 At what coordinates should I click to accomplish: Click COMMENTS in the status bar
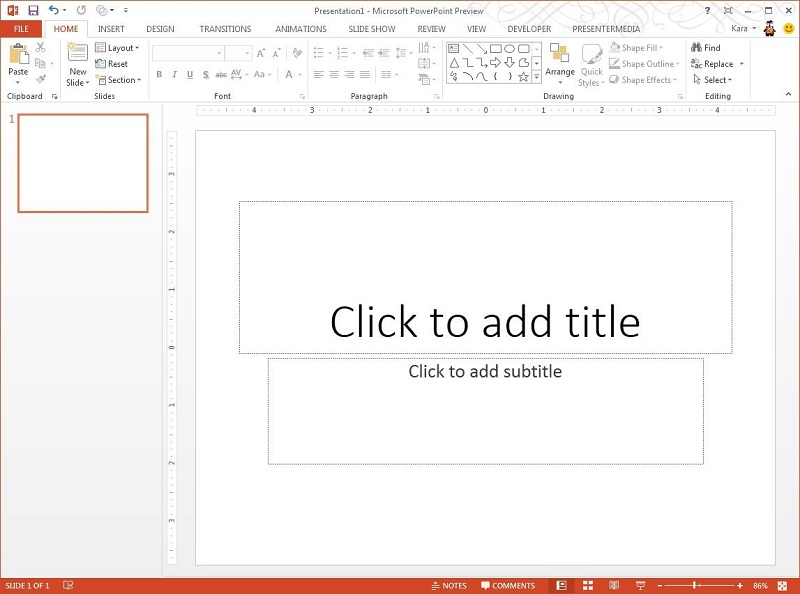508,585
